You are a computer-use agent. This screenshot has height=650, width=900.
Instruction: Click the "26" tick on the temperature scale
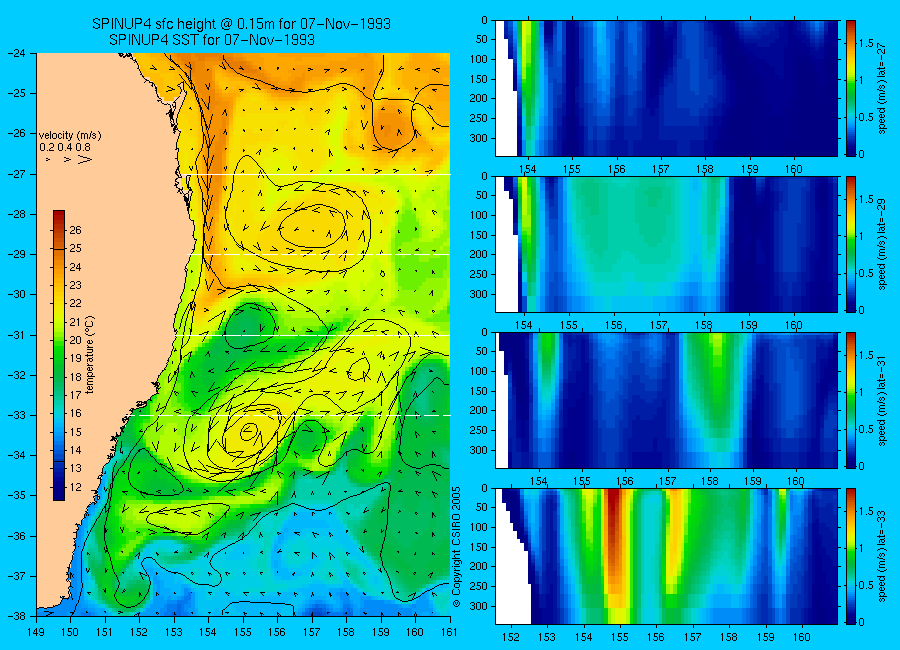coord(75,230)
